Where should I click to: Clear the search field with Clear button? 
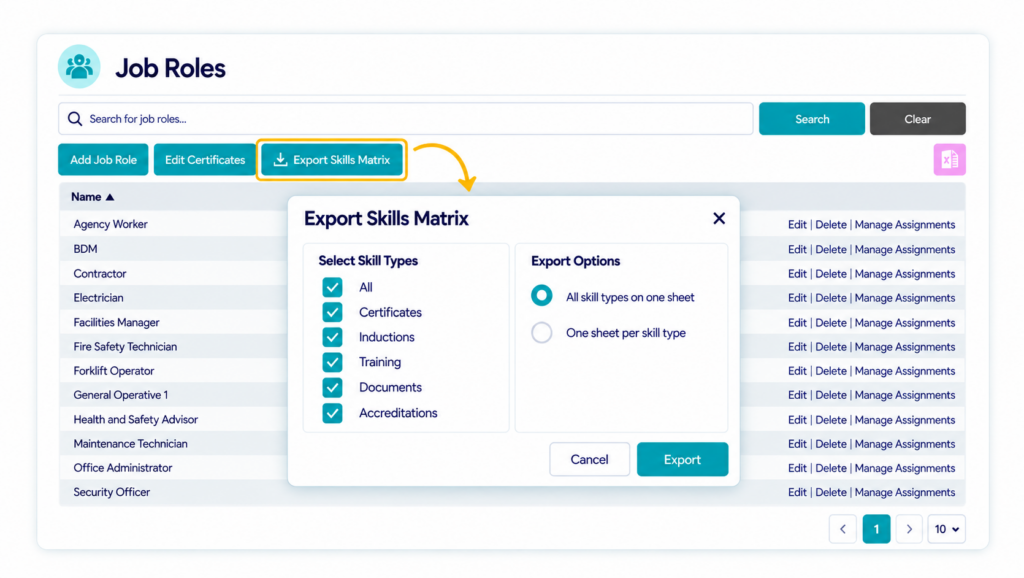coord(918,119)
